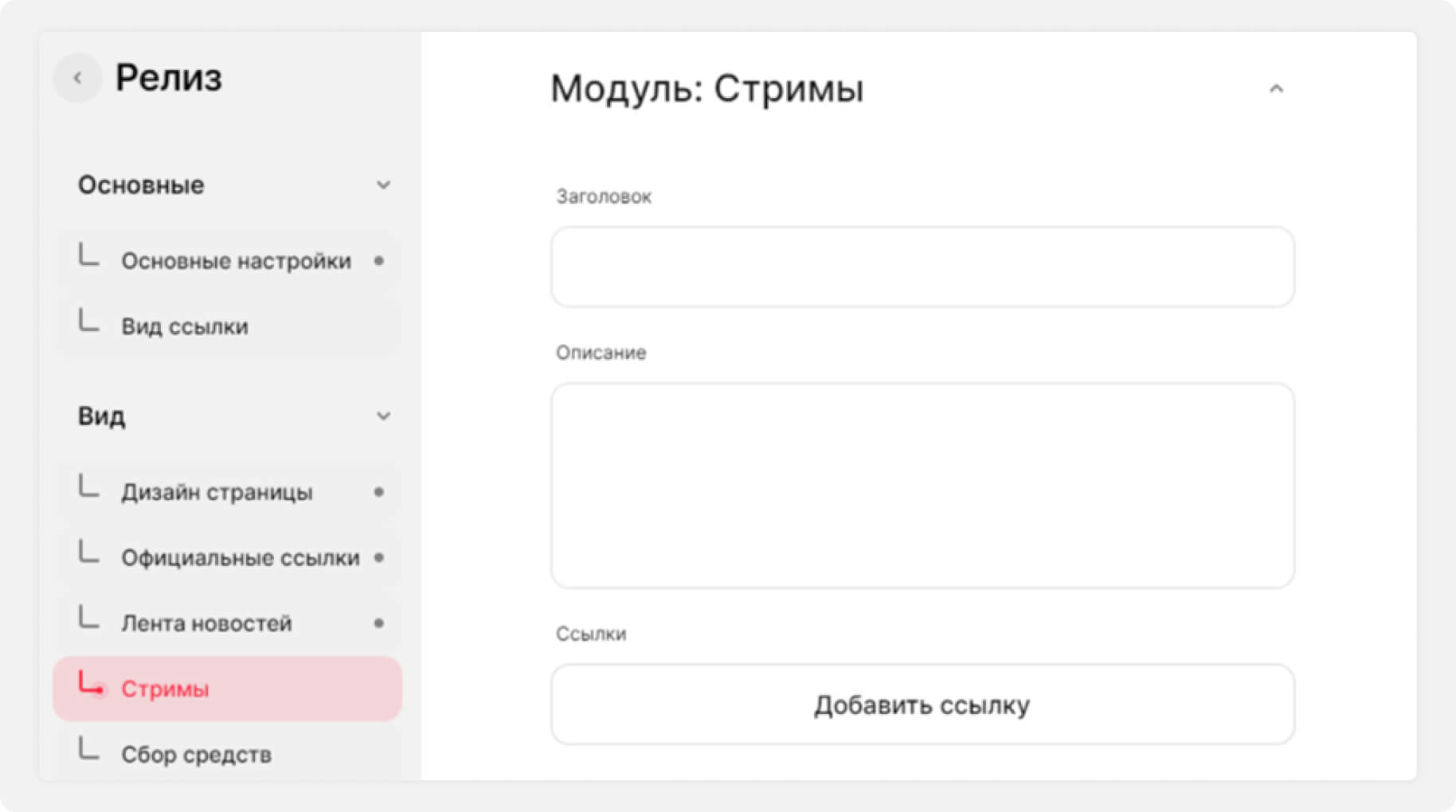This screenshot has height=812, width=1456.
Task: Click the status dot beside Дизайн страницы
Action: pyautogui.click(x=379, y=492)
